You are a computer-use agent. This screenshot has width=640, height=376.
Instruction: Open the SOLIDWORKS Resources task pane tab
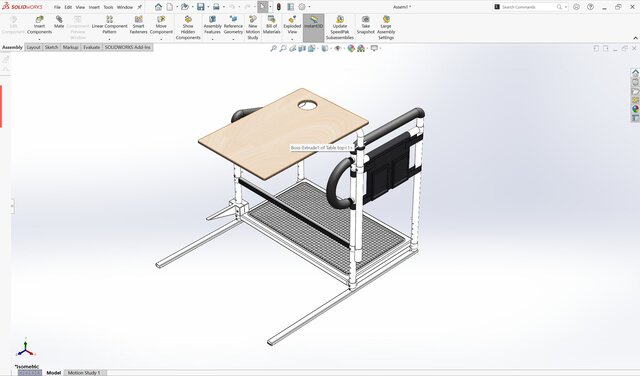coord(636,73)
